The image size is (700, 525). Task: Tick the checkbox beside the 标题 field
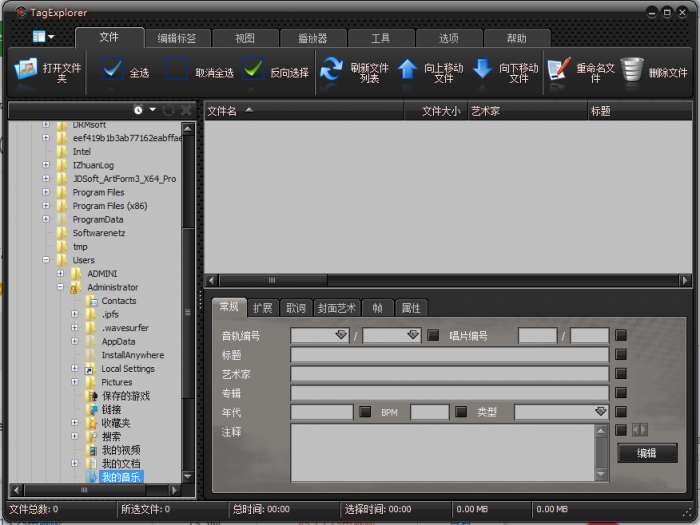pyautogui.click(x=621, y=354)
